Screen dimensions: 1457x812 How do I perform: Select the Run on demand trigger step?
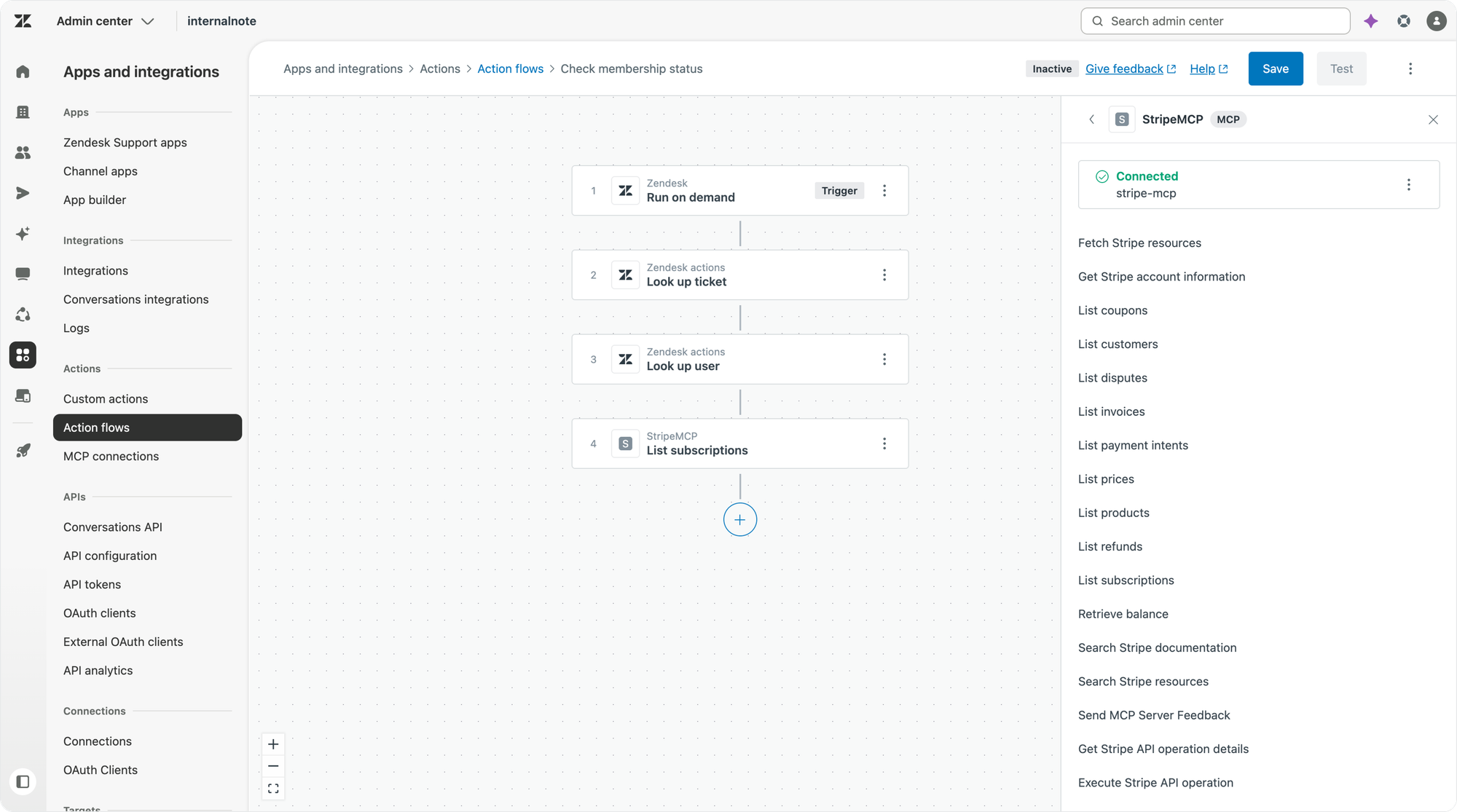tap(740, 191)
